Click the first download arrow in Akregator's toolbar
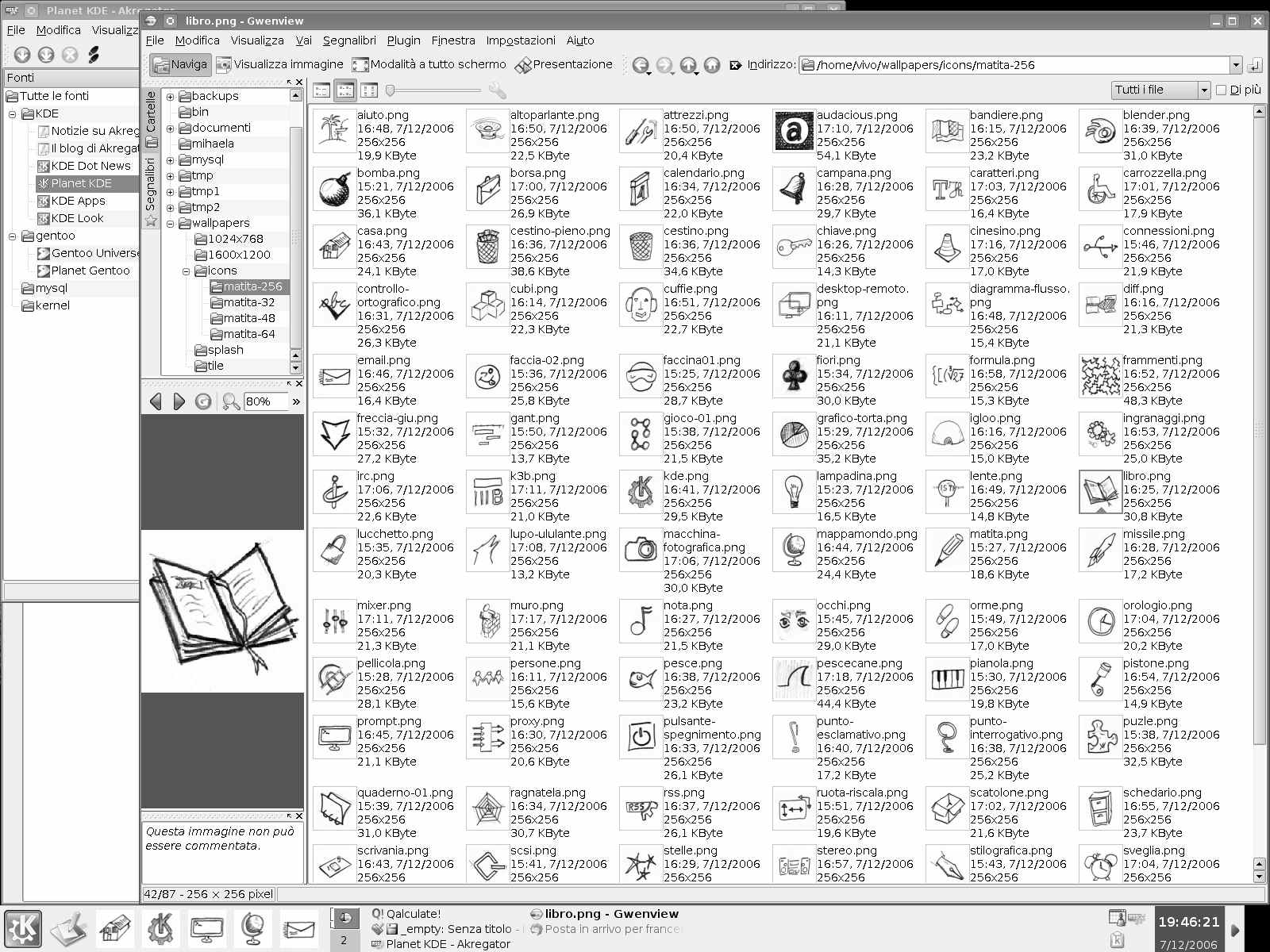1270x952 pixels. (x=22, y=54)
